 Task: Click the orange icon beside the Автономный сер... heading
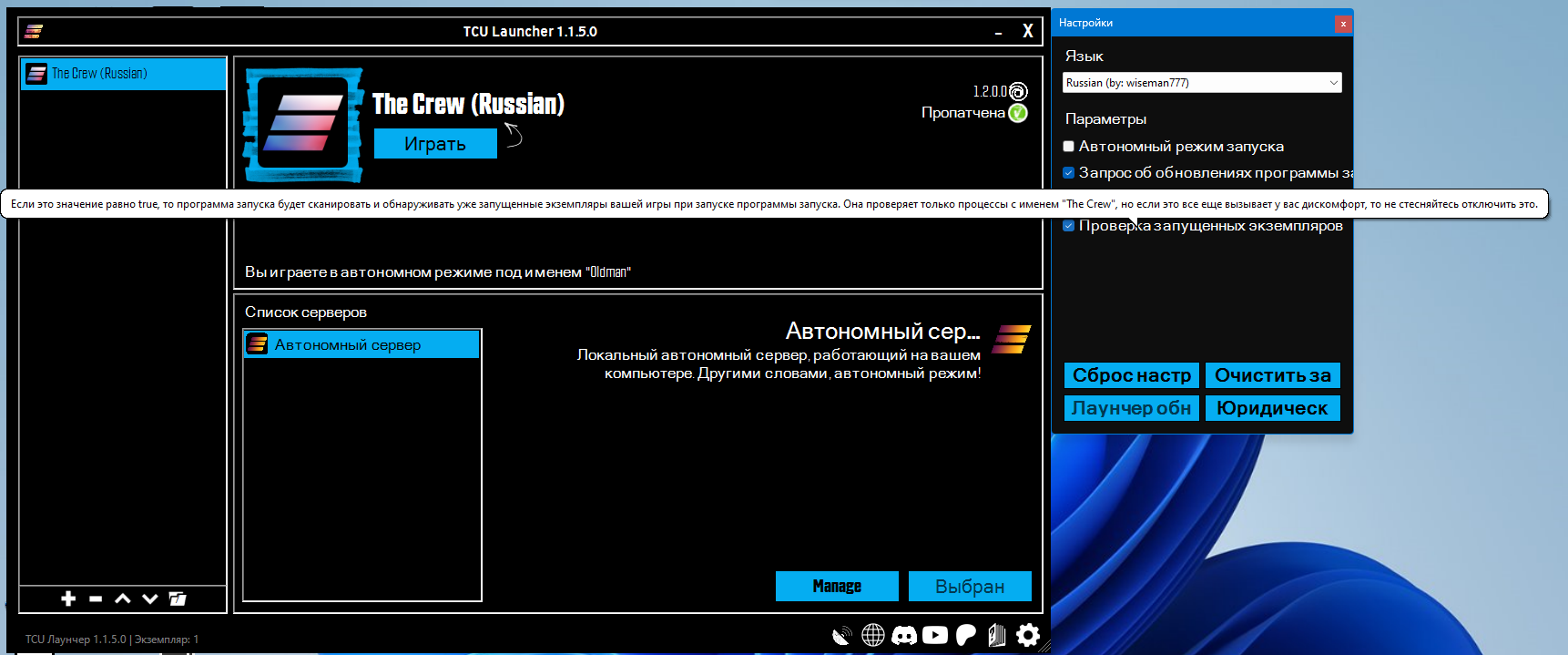pyautogui.click(x=1012, y=339)
